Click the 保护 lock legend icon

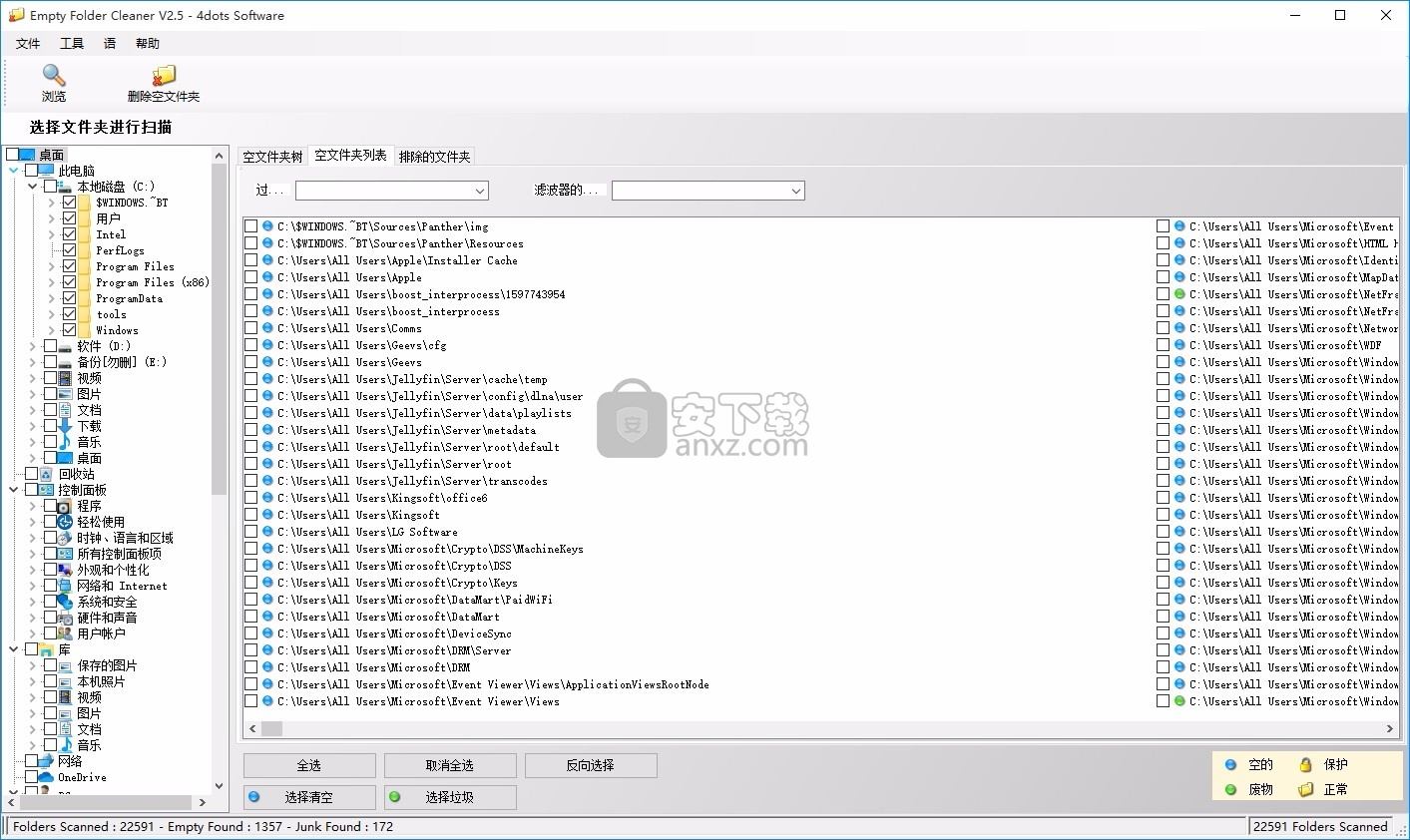coord(1305,765)
